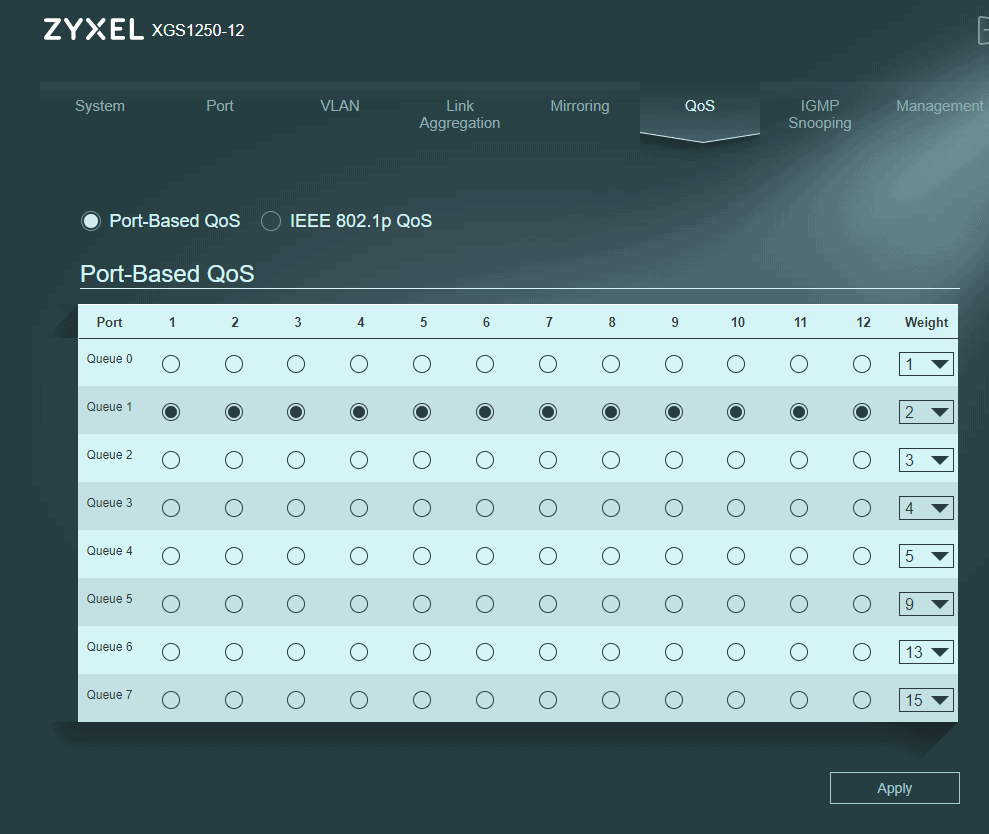Switch to Link Aggregation tab
The width and height of the screenshot is (989, 834).
pyautogui.click(x=460, y=114)
